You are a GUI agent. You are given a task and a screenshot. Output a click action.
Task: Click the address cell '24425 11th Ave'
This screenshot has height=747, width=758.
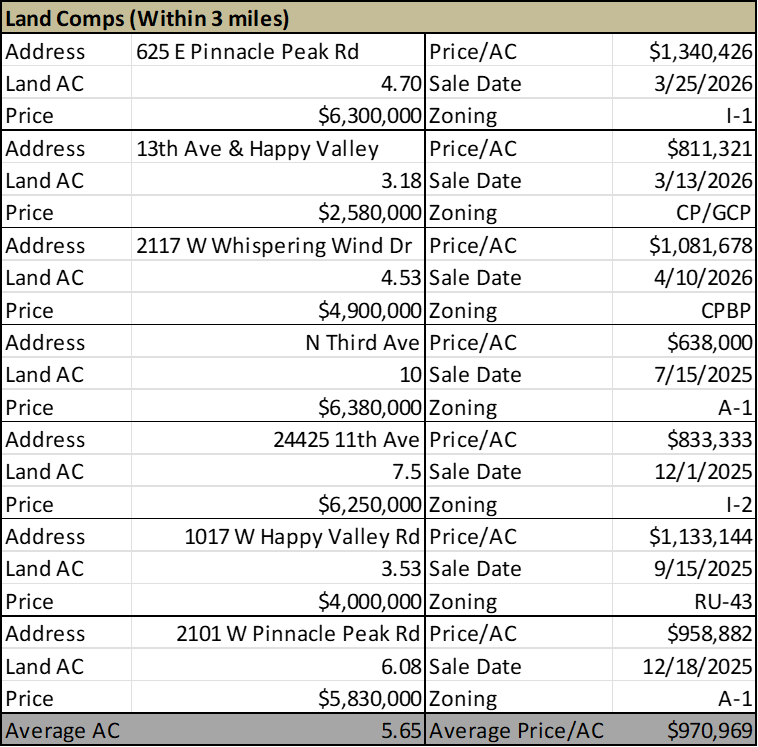click(x=277, y=439)
